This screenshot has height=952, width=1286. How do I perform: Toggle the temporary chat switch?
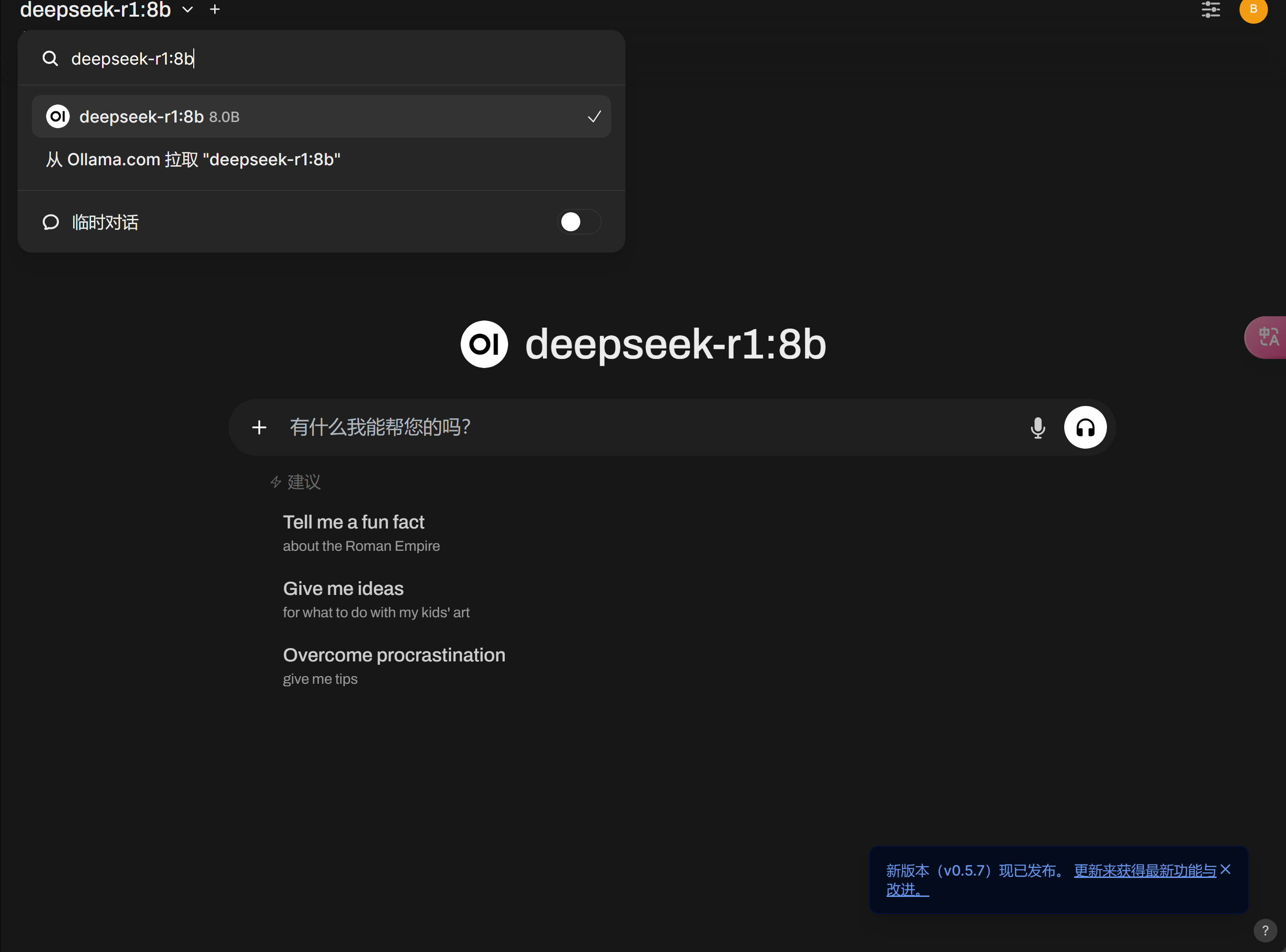(x=579, y=222)
